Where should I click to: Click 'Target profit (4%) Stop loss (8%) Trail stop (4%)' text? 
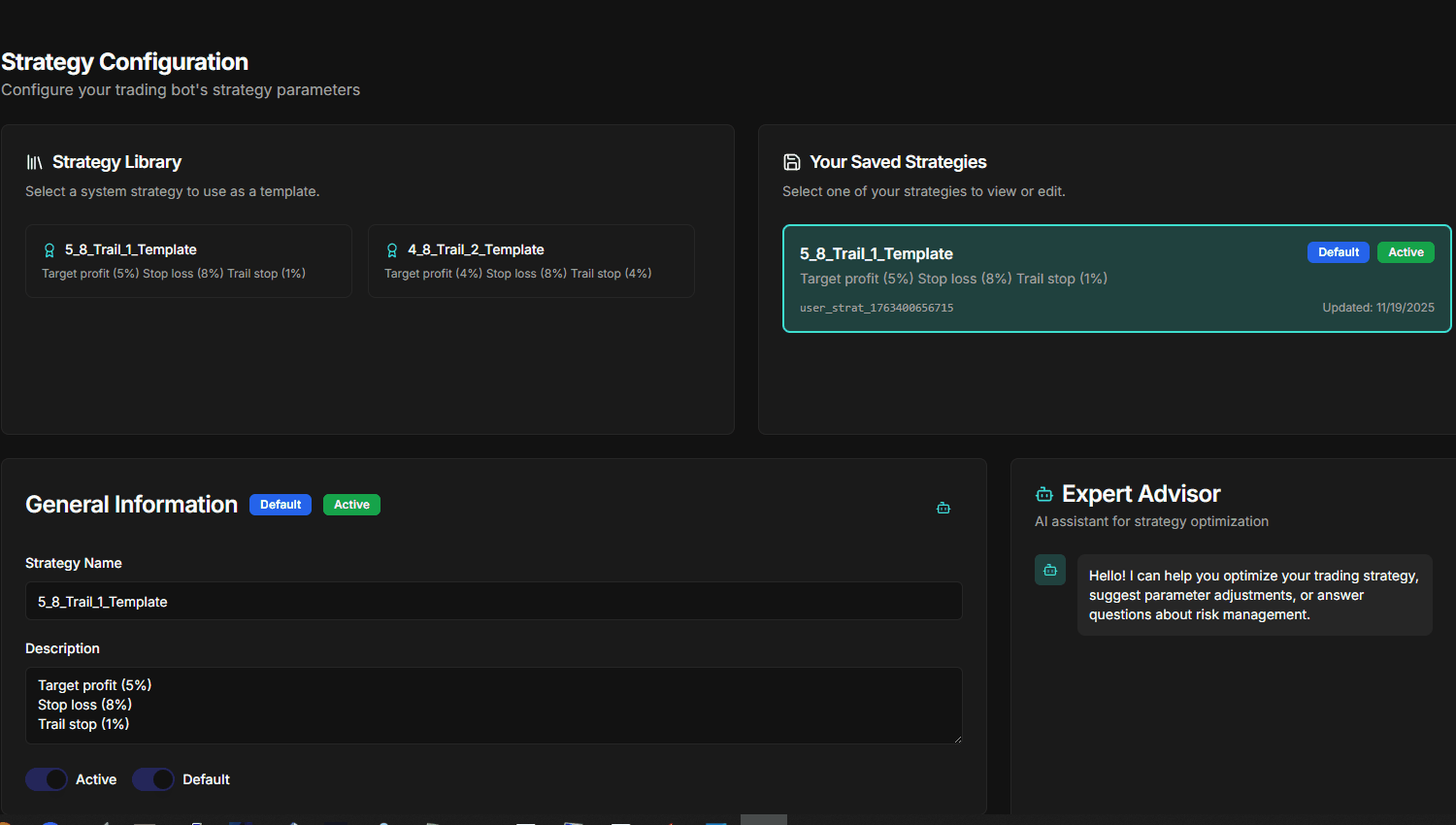pos(518,274)
